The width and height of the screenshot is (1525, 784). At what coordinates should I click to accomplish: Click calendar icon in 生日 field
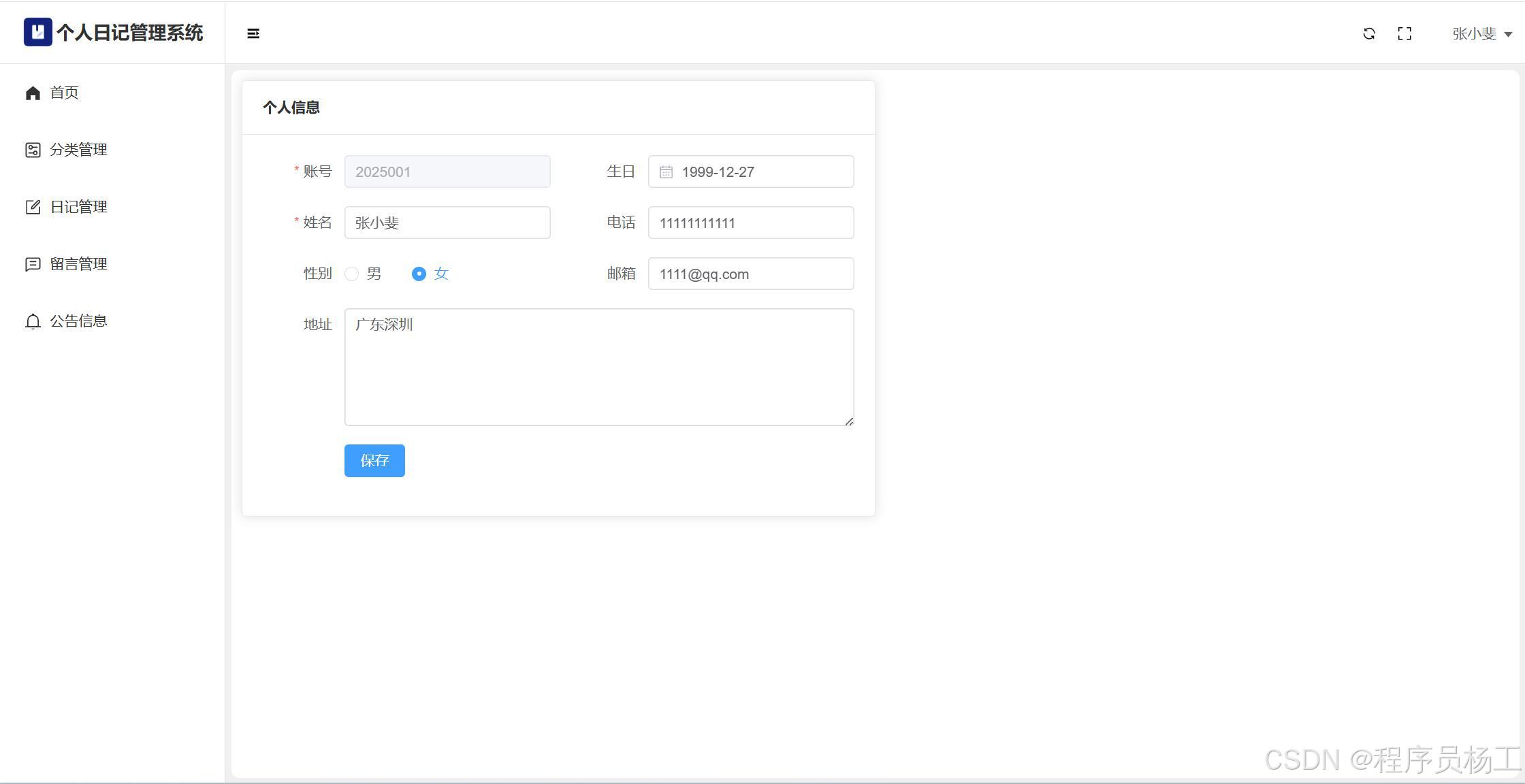666,172
